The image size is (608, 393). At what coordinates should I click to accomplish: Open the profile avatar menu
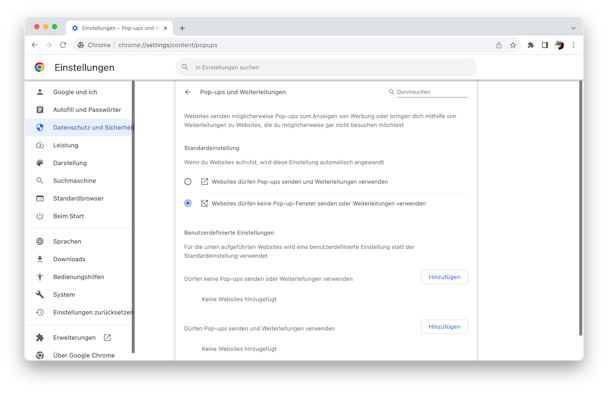[x=559, y=45]
